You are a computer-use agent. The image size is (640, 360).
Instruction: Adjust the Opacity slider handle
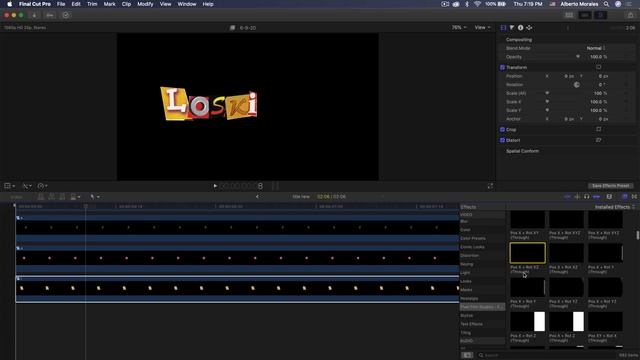click(578, 57)
